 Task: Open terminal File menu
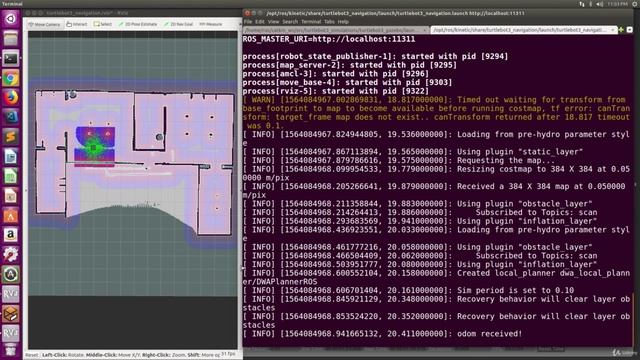[x=248, y=22]
